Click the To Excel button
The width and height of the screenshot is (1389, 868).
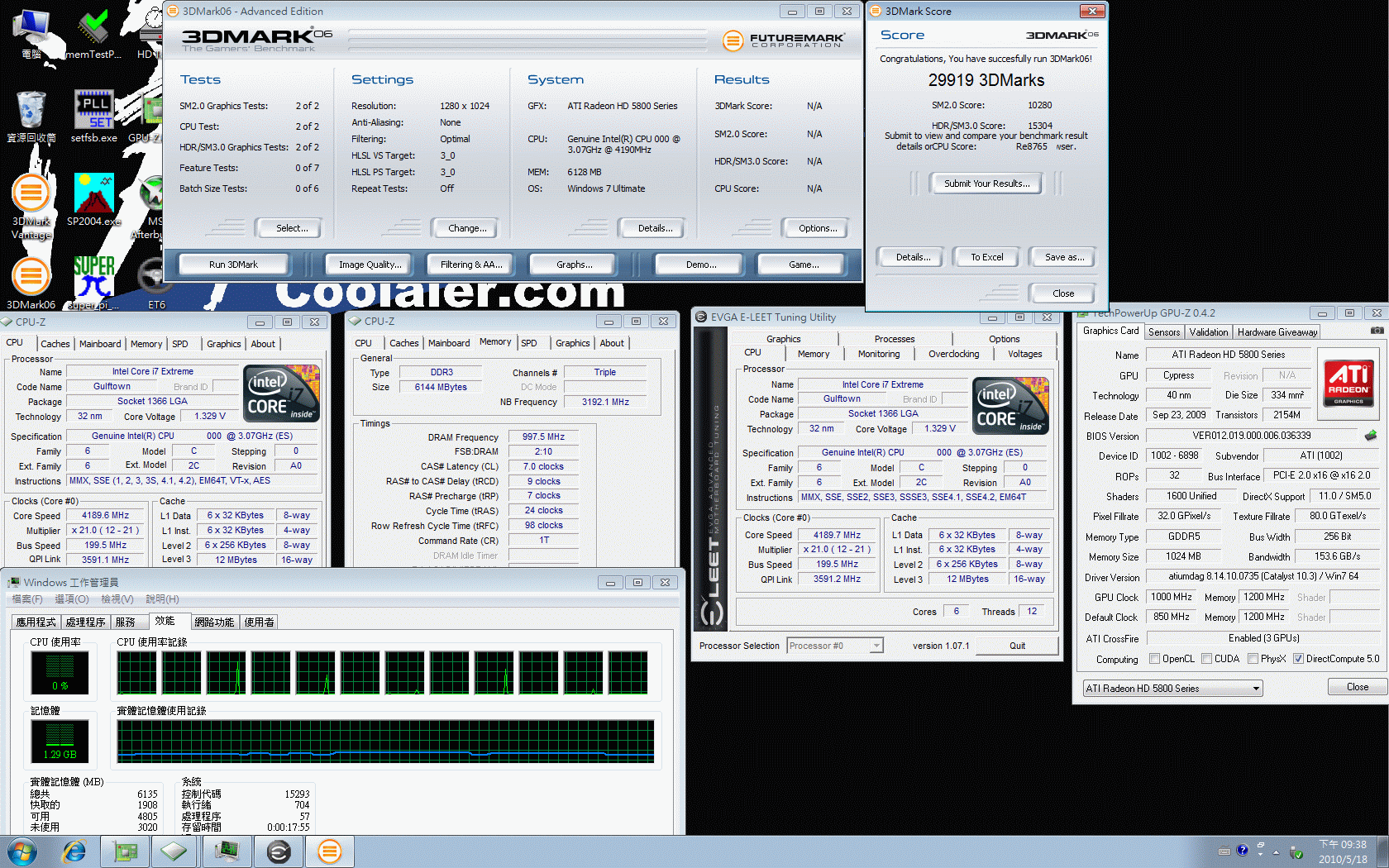986,257
